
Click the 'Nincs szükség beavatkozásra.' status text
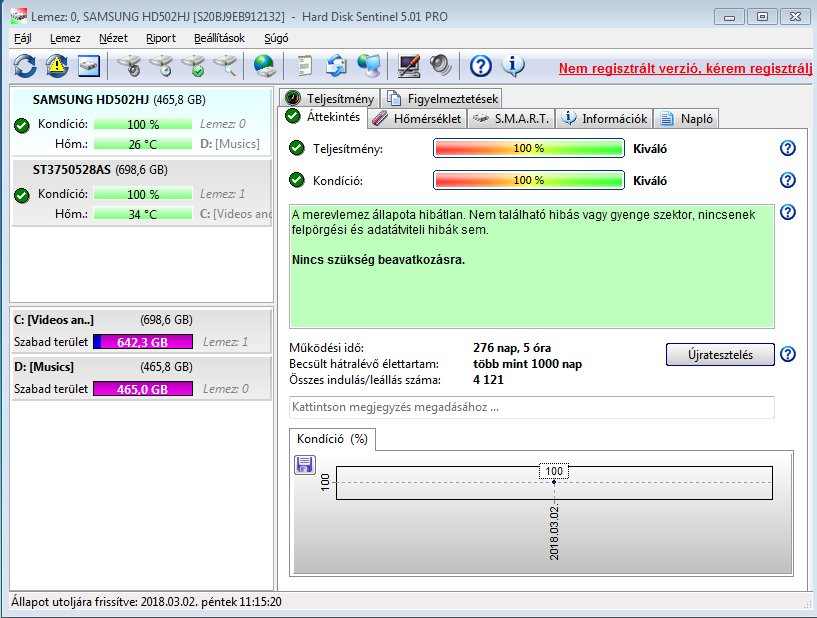(378, 259)
